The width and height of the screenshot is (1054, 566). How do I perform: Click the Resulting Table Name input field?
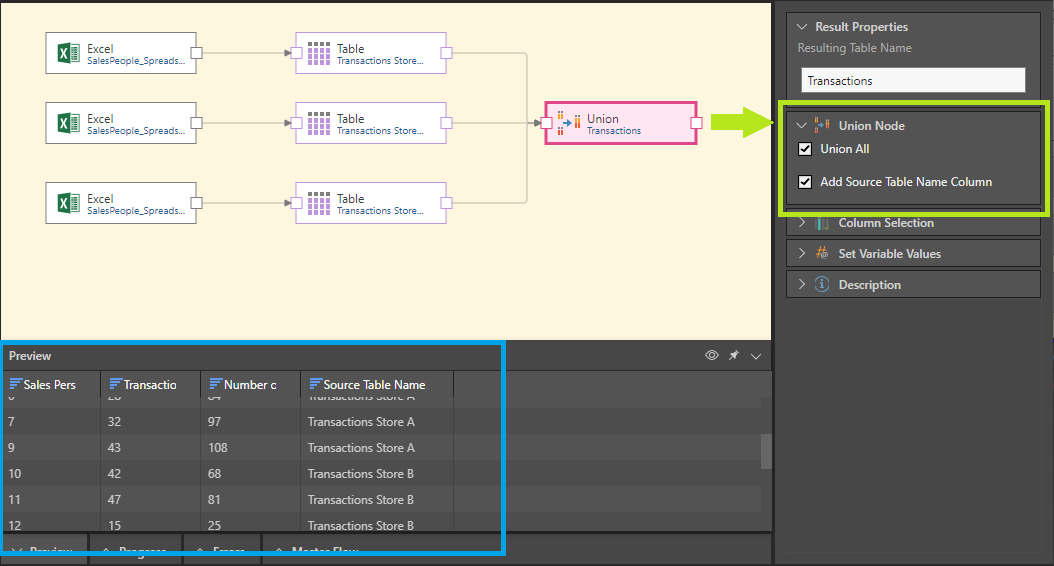click(x=913, y=80)
